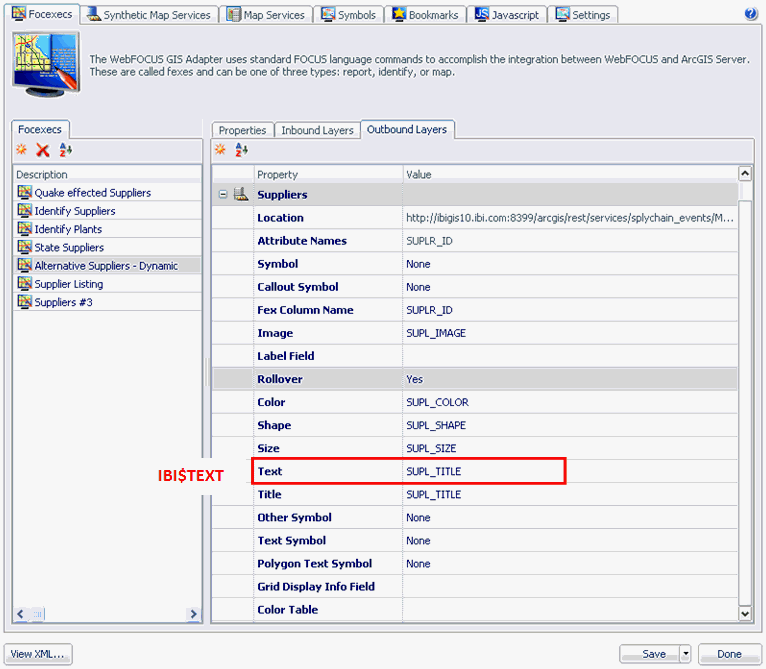Switch to the Map Services tab
The height and width of the screenshot is (669, 766).
pos(265,15)
